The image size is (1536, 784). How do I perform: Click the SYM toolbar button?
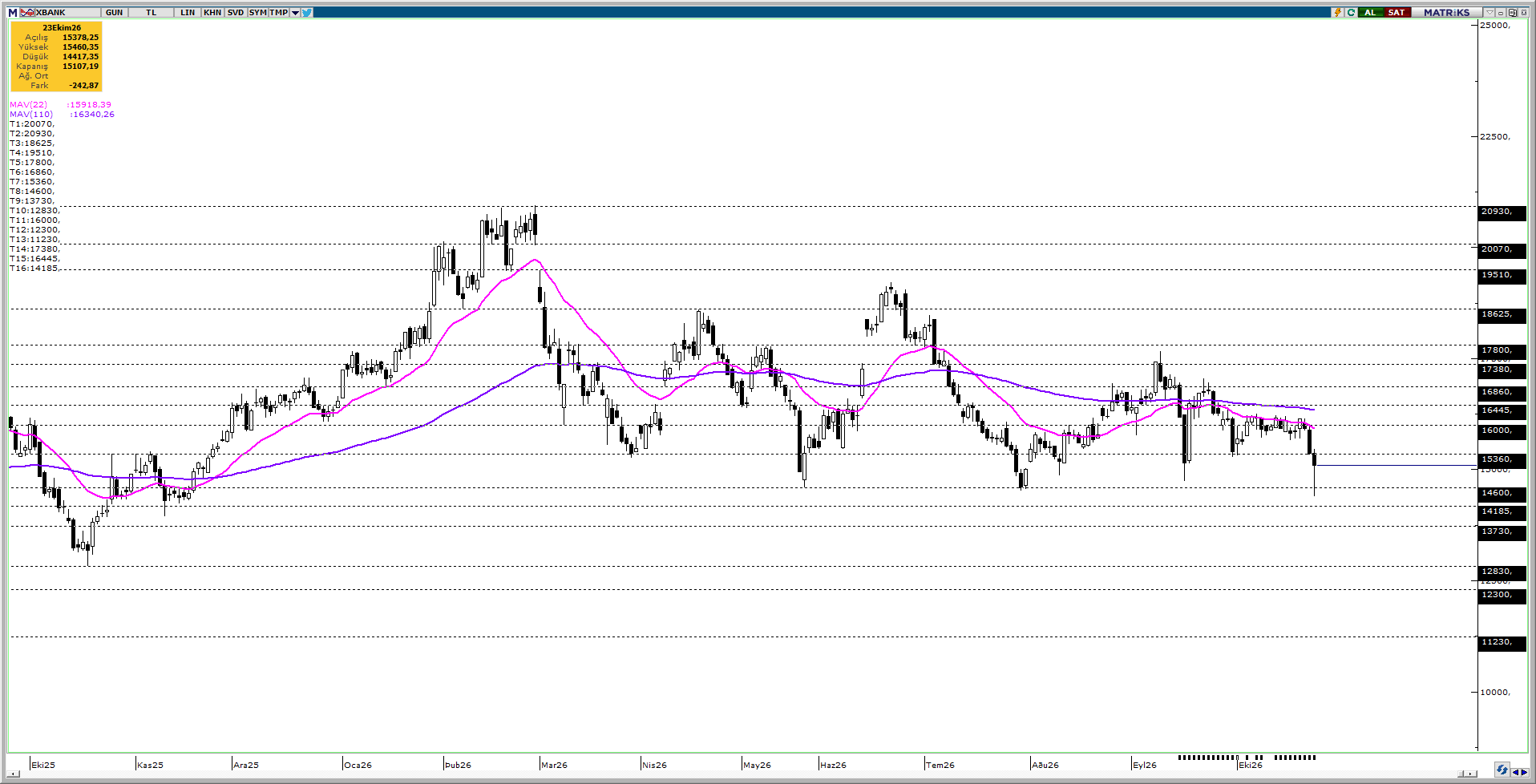(x=257, y=12)
